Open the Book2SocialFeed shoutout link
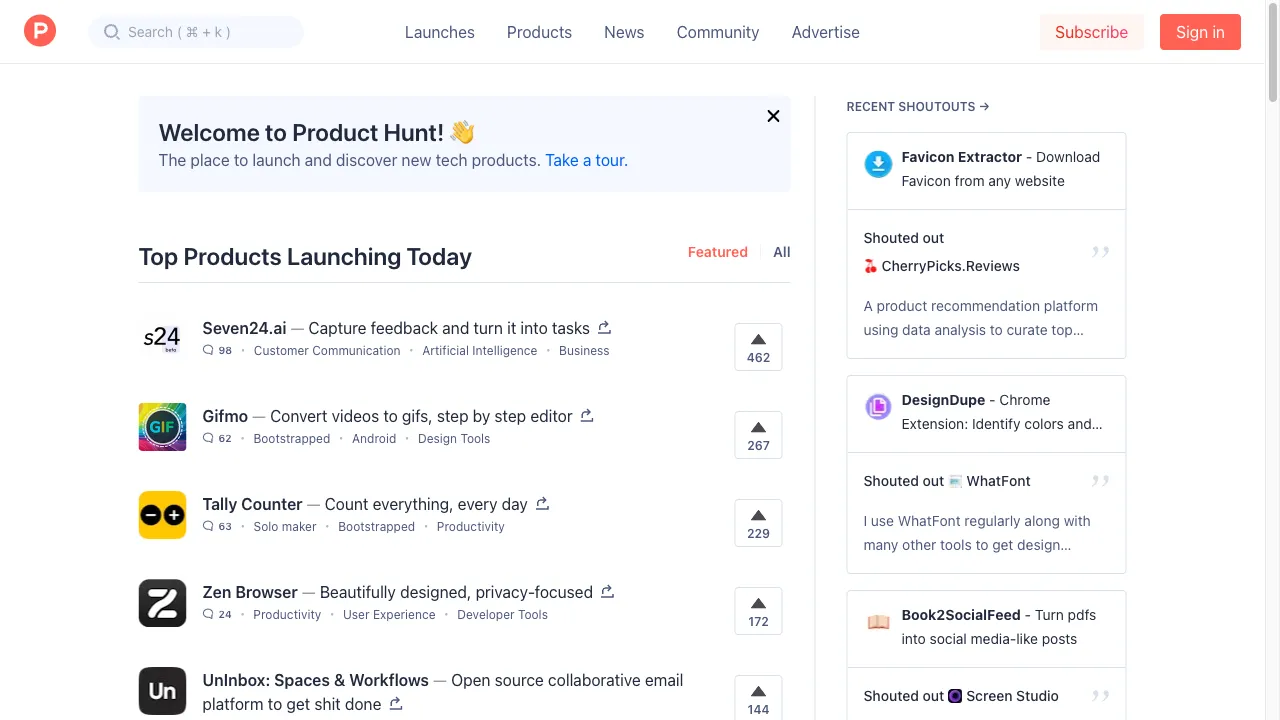The image size is (1280, 720). click(961, 615)
